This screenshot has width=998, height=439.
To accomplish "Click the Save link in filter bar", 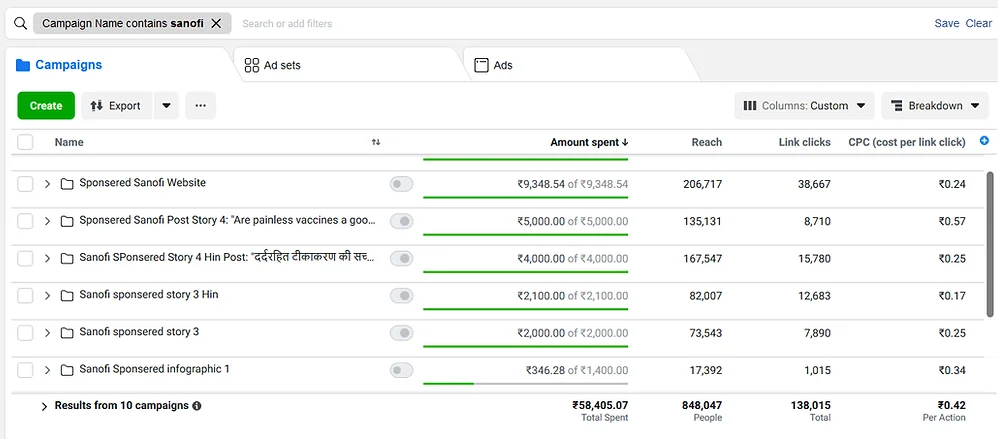I will click(x=946, y=23).
